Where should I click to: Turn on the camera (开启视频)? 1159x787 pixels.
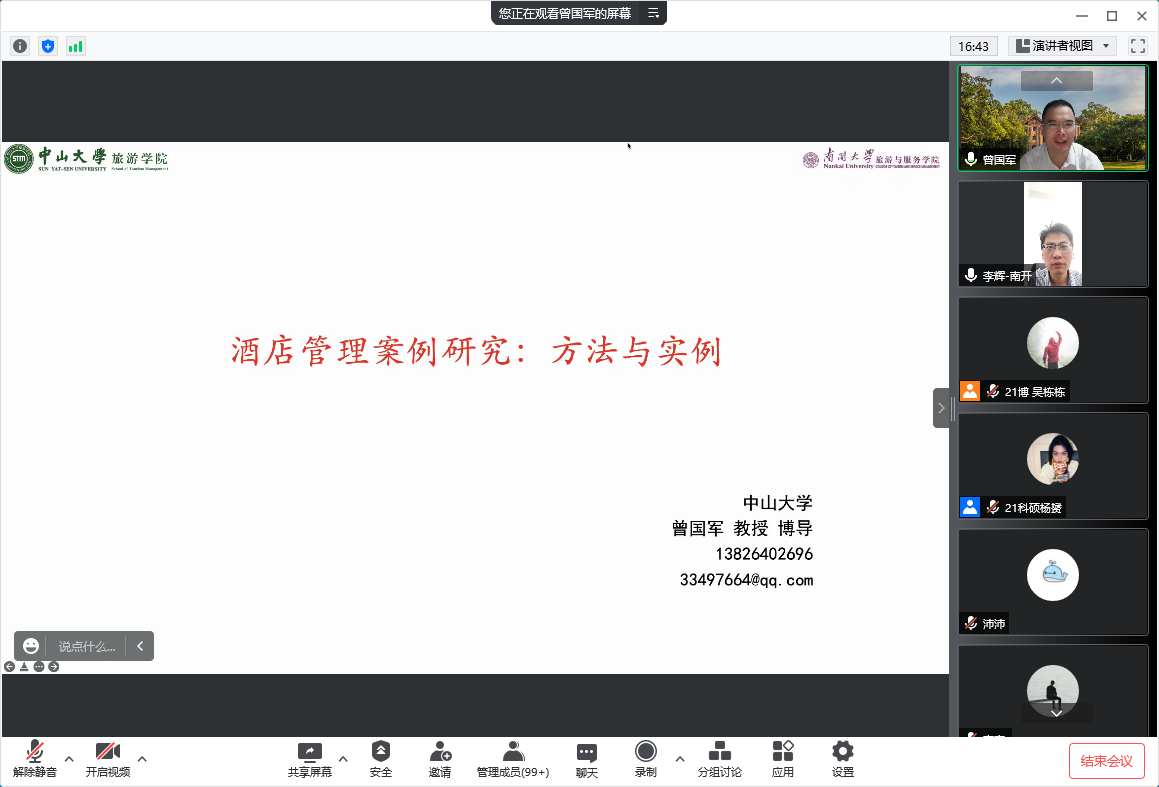(107, 759)
